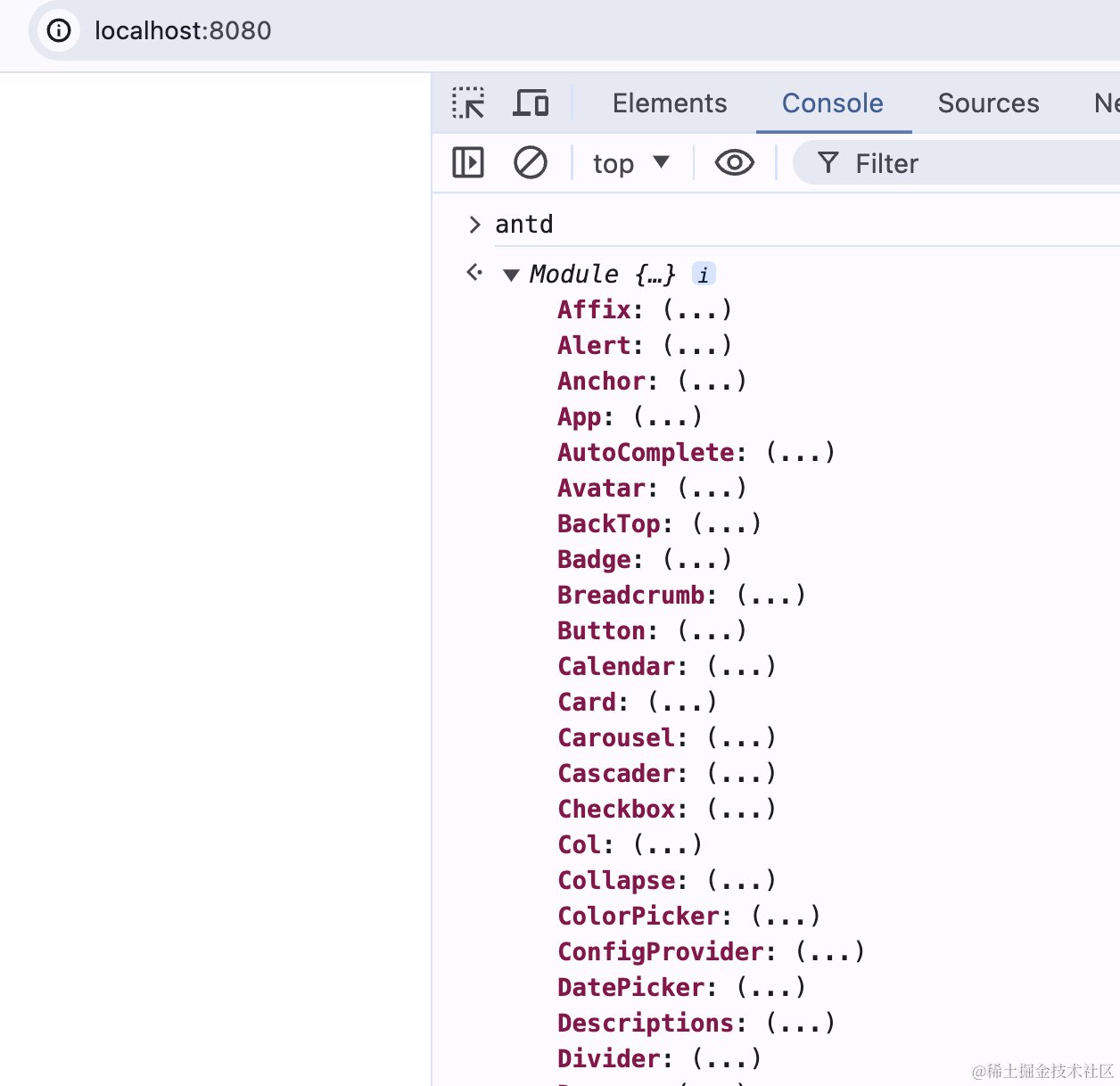Invoke getter for Cascader property
The height and width of the screenshot is (1086, 1120).
742,774
